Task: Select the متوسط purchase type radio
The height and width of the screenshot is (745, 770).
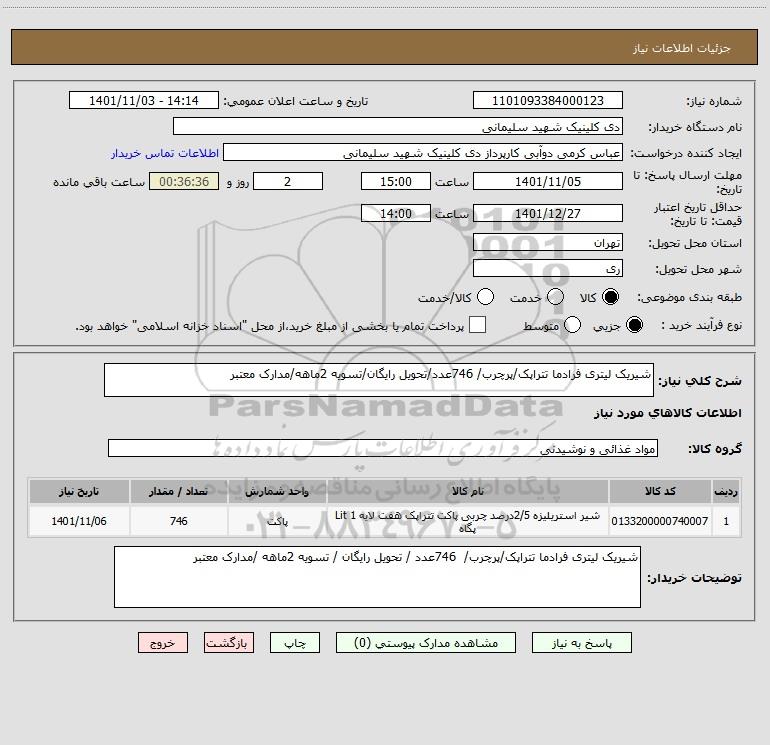Action: (572, 325)
